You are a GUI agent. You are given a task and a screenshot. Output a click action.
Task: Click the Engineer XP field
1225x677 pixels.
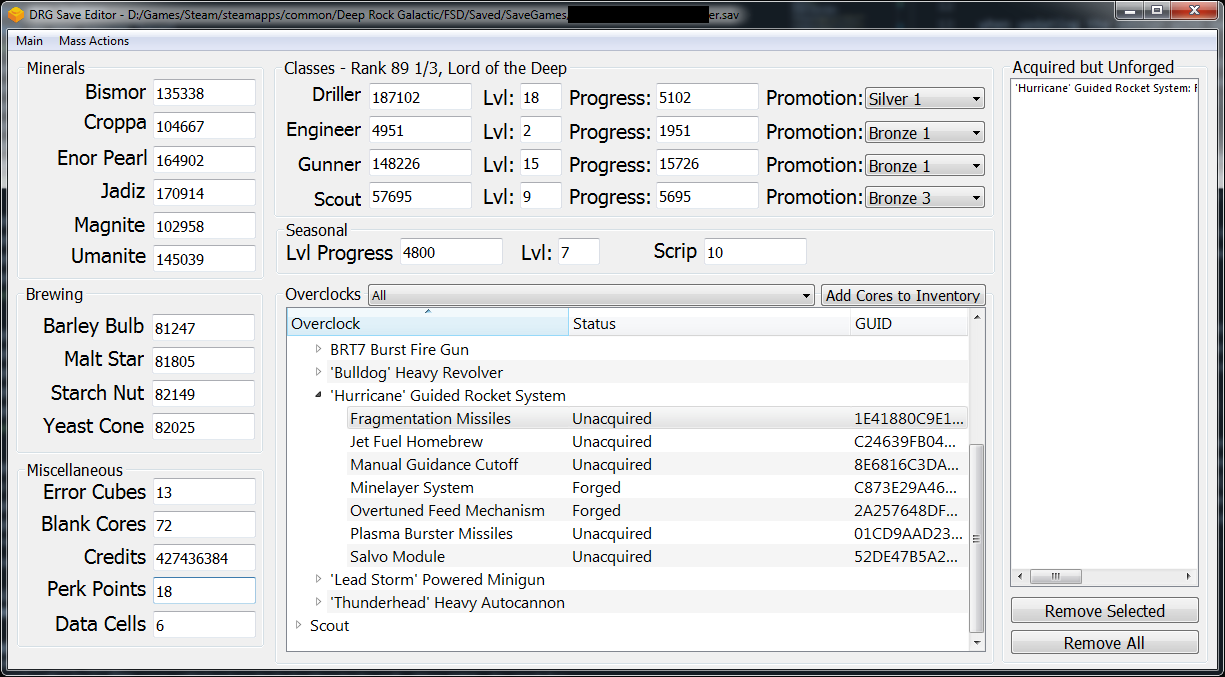pos(419,130)
